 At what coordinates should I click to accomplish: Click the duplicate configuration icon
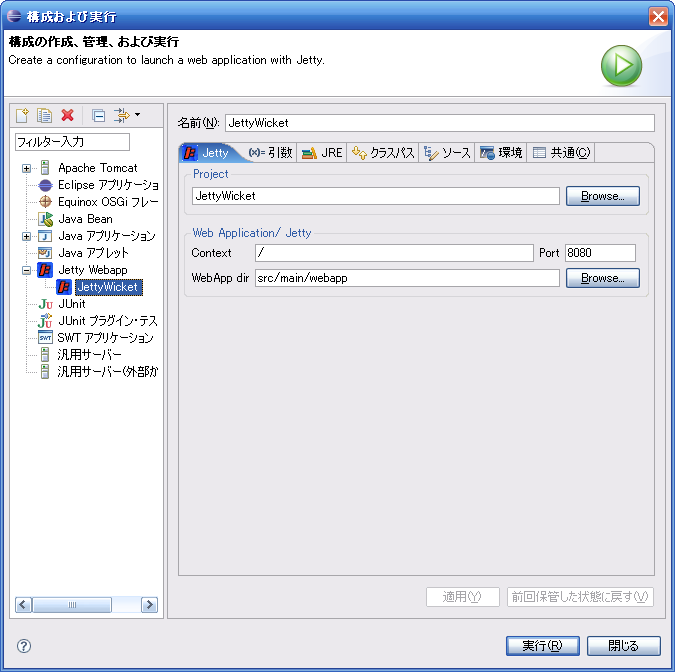(x=44, y=115)
